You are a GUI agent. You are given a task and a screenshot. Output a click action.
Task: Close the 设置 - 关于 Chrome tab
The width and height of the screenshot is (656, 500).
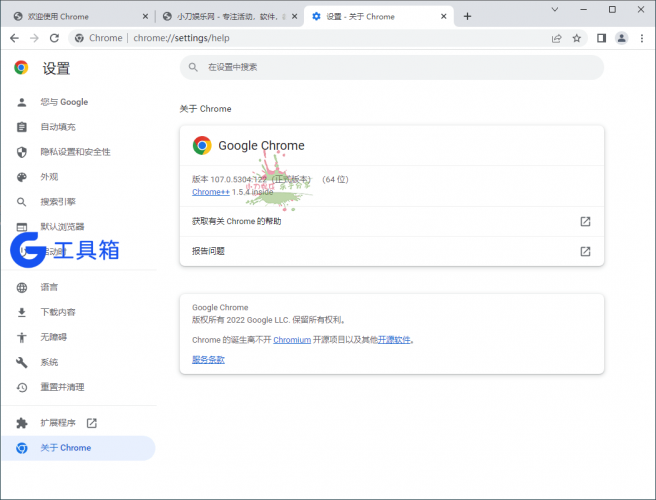(443, 16)
